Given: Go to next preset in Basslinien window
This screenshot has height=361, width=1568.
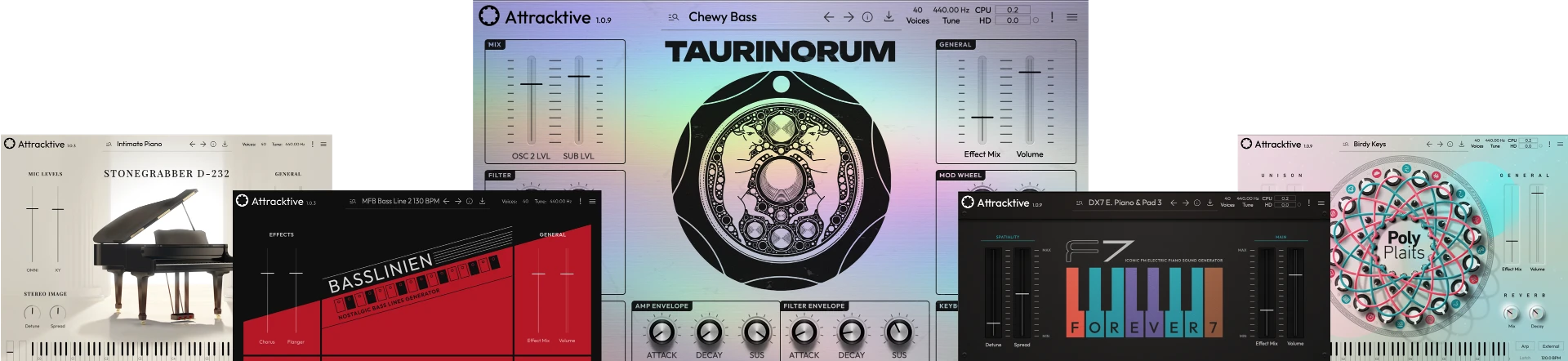Looking at the screenshot, I should pyautogui.click(x=458, y=201).
